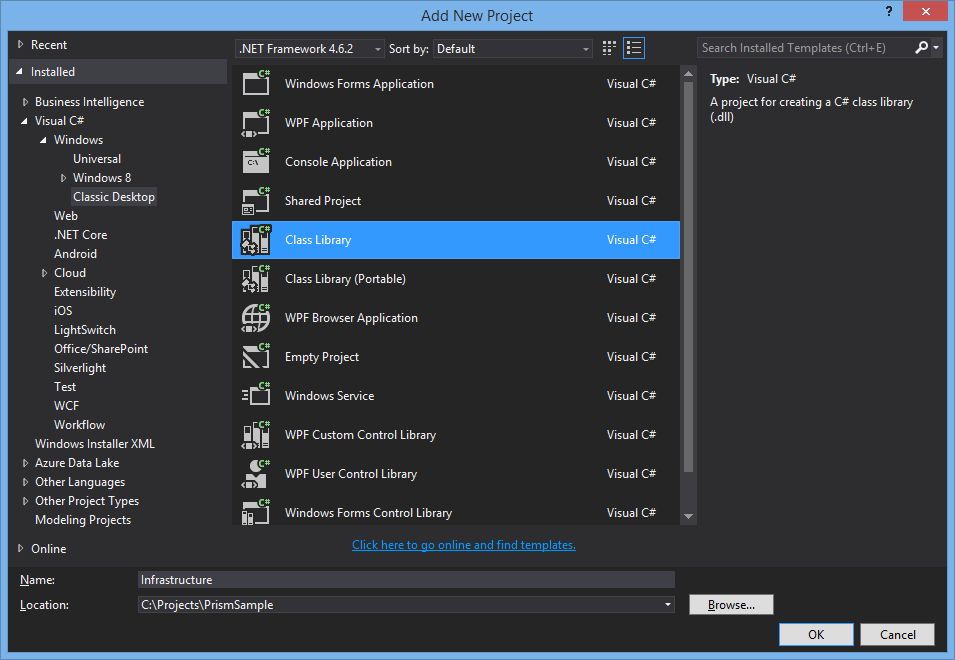Open the .NET Framework version dropdown
The height and width of the screenshot is (660, 955).
point(310,48)
